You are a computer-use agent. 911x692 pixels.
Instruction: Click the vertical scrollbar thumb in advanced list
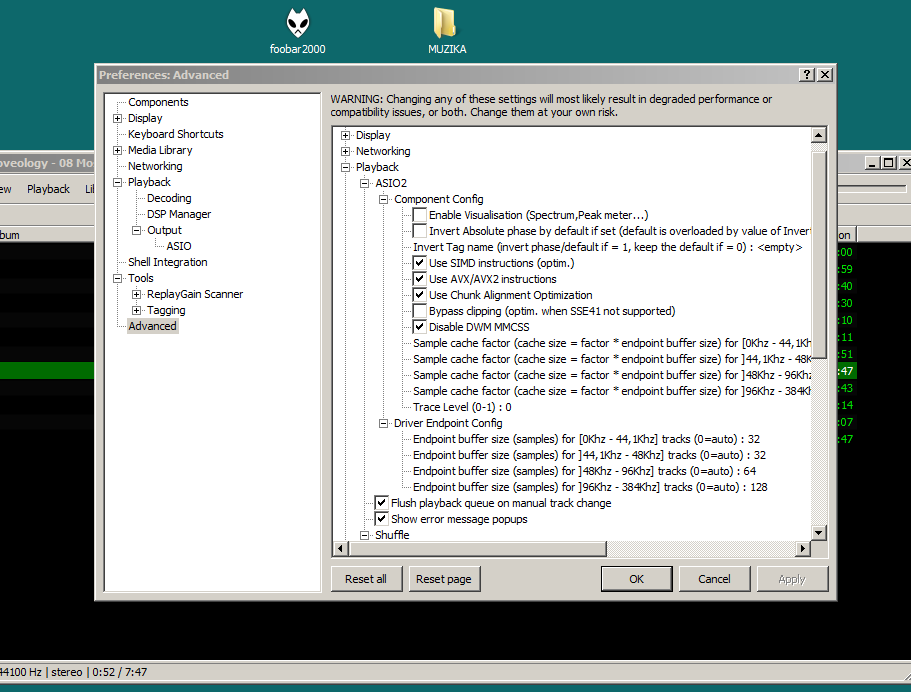[x=819, y=254]
